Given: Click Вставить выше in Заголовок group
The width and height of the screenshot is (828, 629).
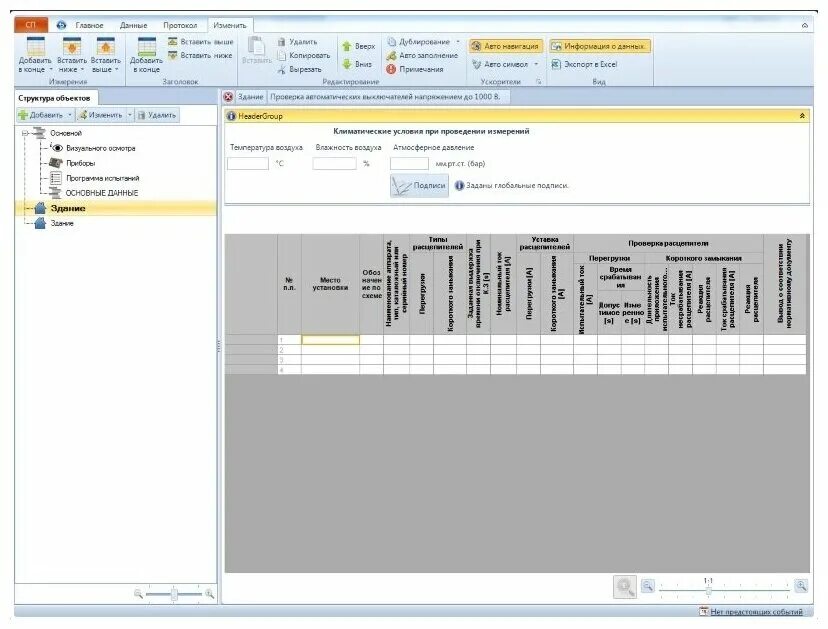Looking at the screenshot, I should point(201,41).
